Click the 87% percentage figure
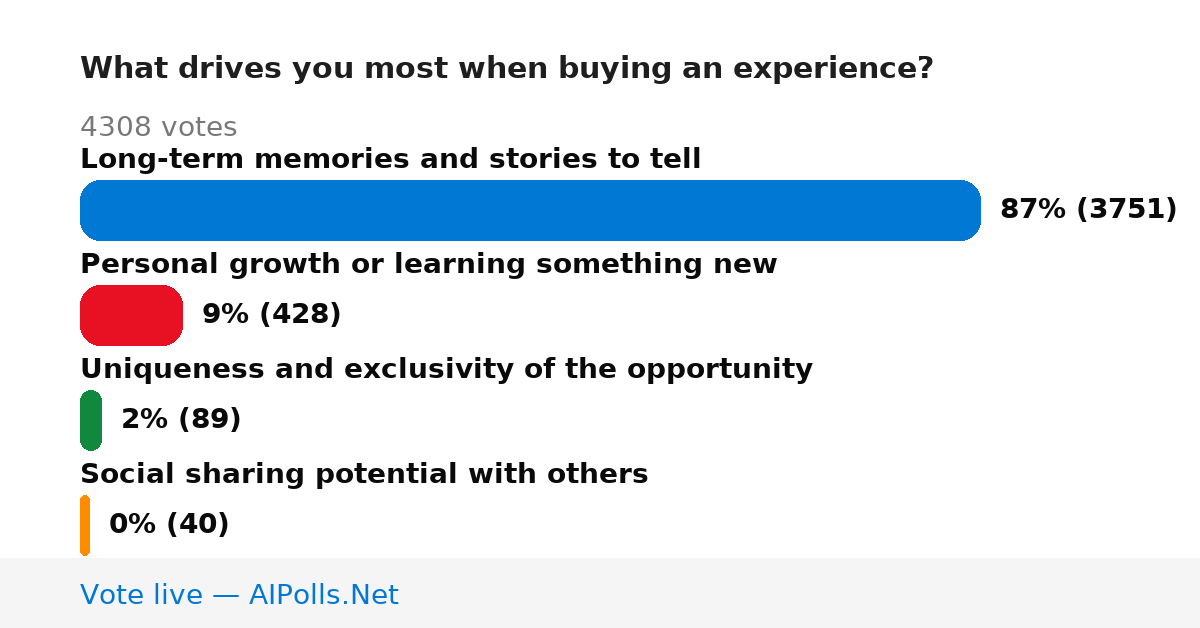 coord(1033,210)
